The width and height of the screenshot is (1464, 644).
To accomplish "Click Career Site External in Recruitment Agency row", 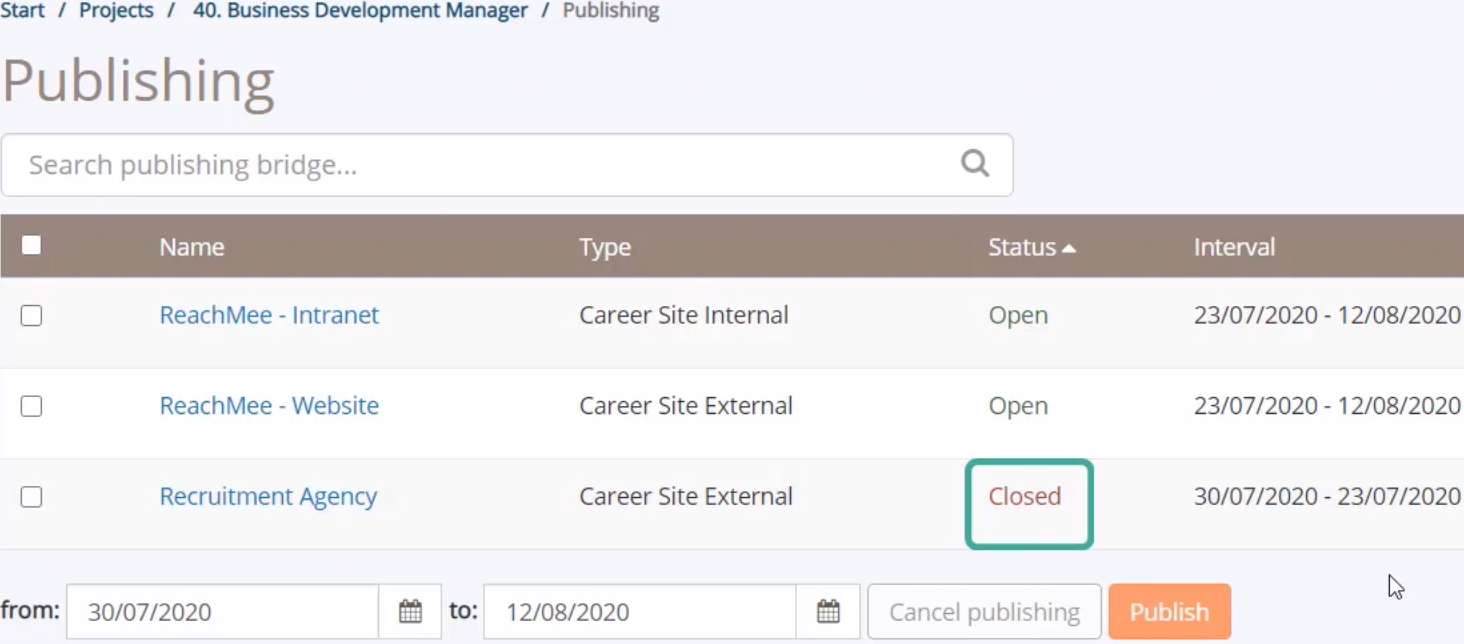I will pos(686,497).
